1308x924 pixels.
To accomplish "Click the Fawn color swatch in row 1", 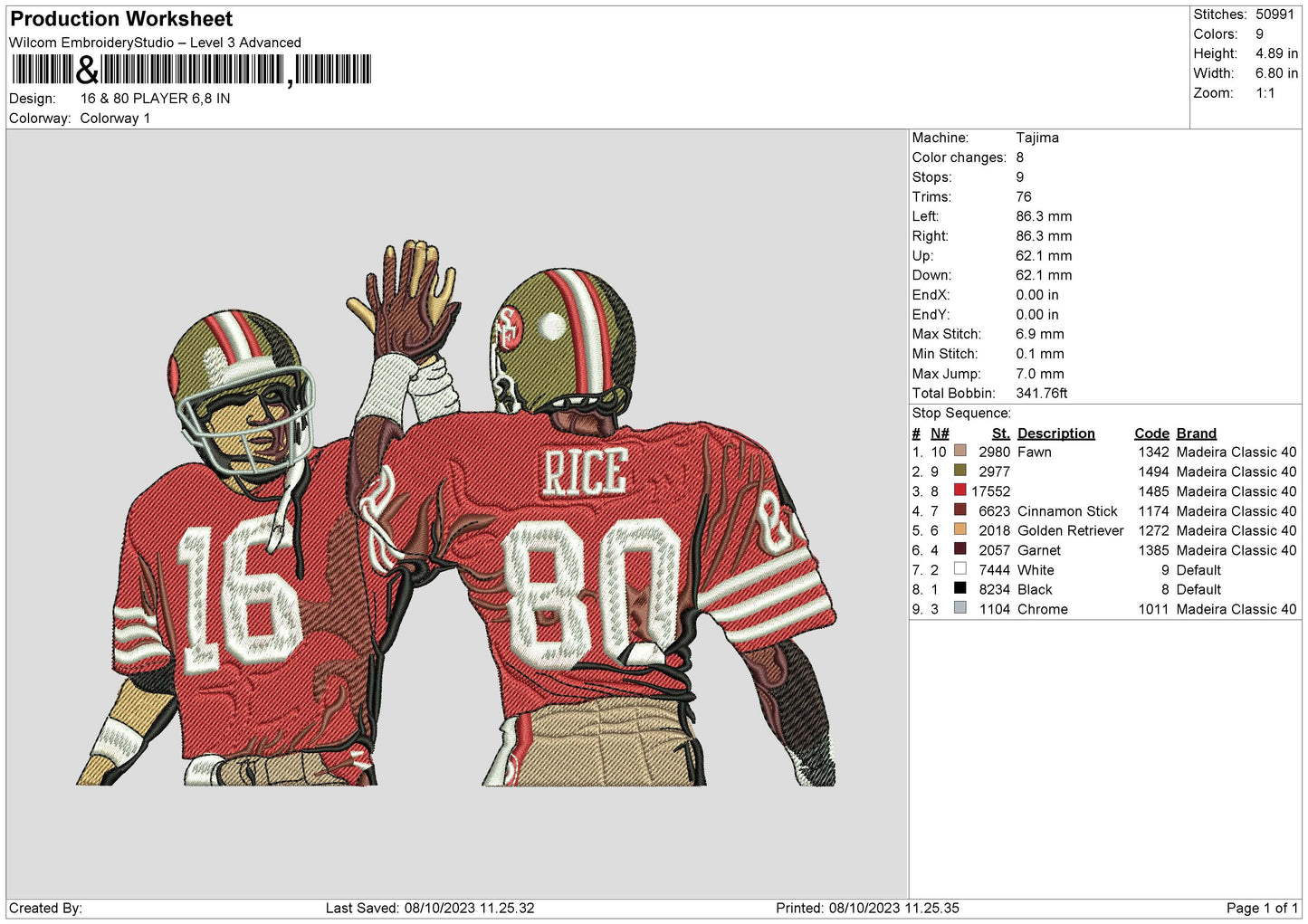I will (x=960, y=451).
